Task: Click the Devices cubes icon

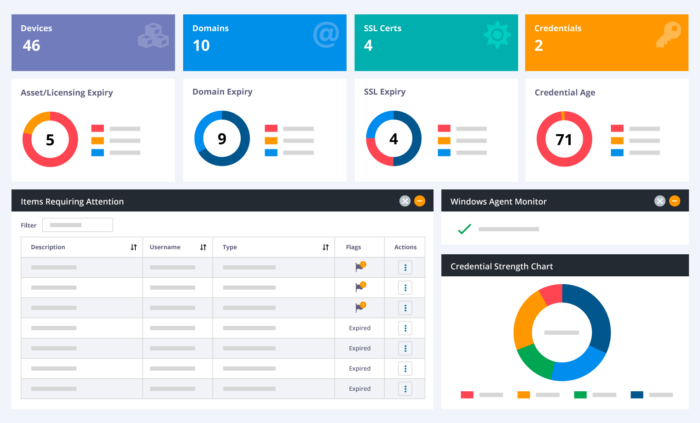Action: 153,36
